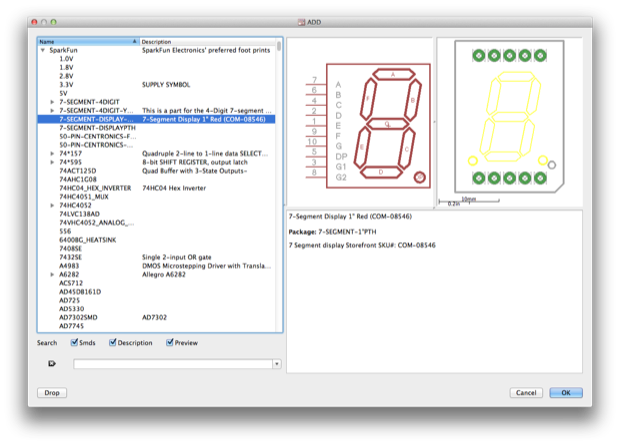Select the AD7745 part
Viewport: 620px width, 445px height.
(x=72, y=326)
